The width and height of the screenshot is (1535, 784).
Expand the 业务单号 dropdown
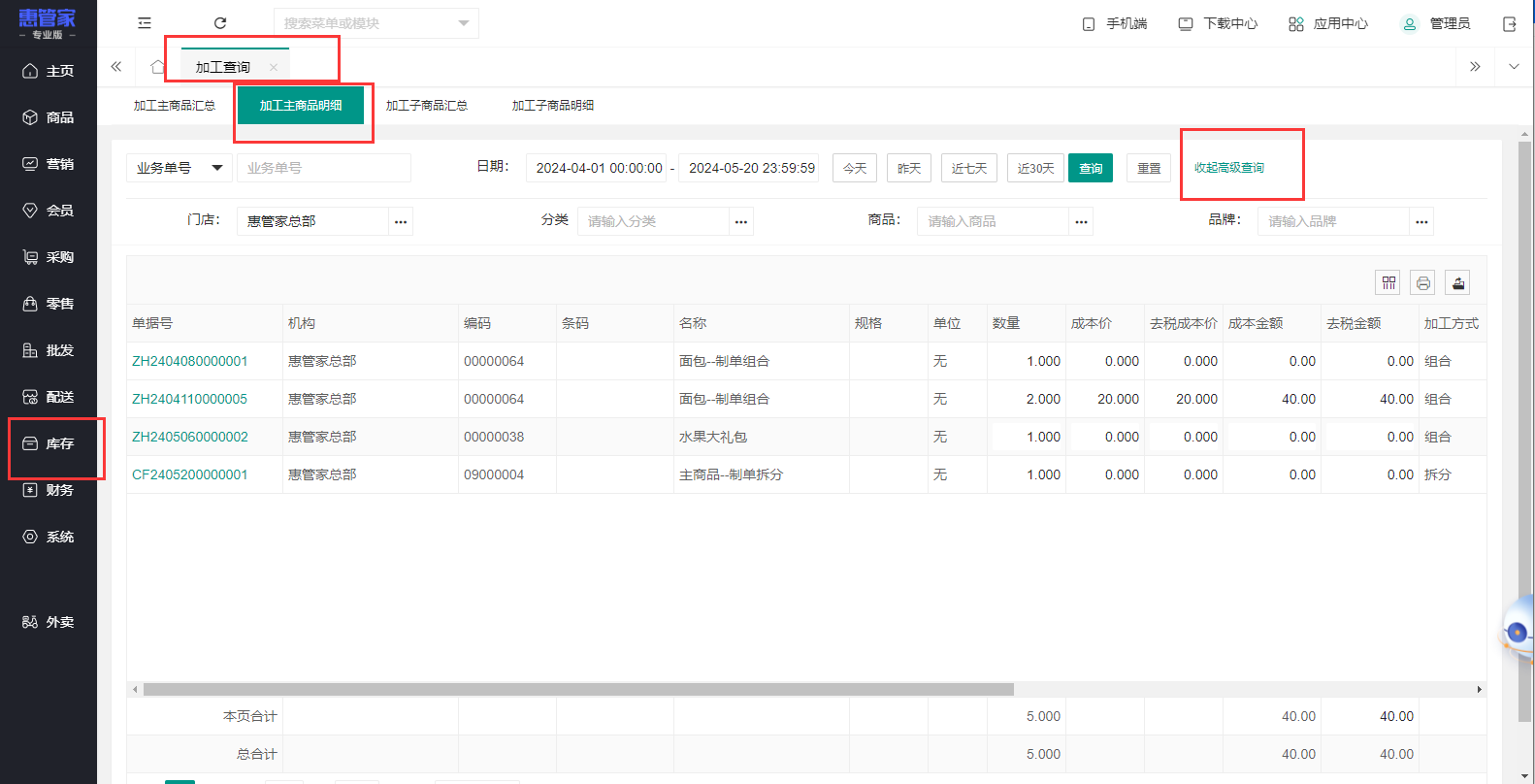pos(179,168)
